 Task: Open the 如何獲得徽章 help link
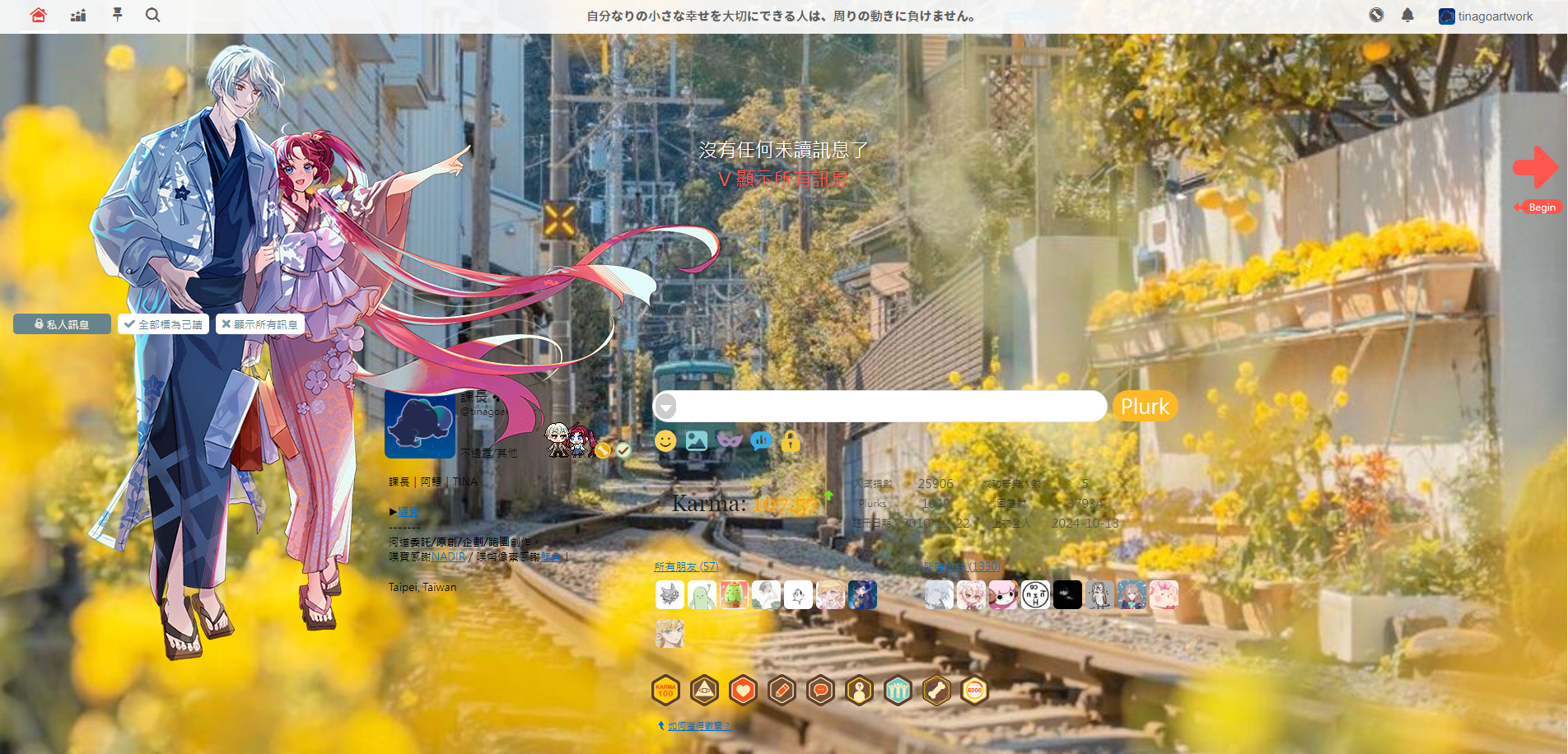(698, 726)
